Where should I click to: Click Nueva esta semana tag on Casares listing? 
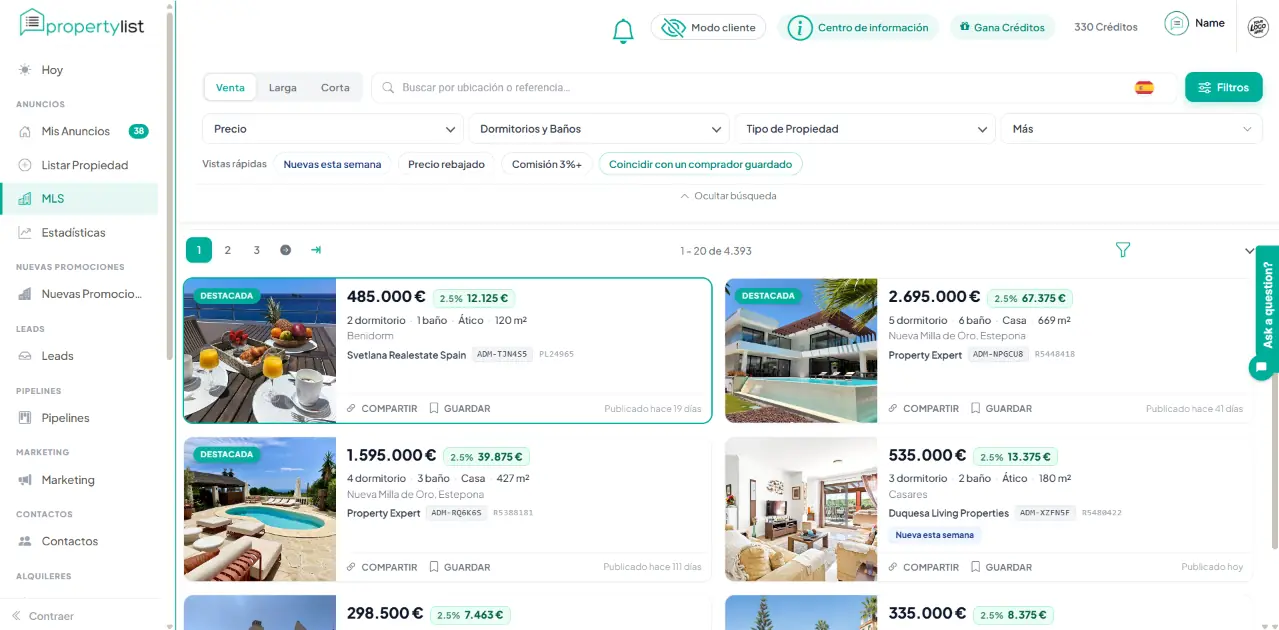(x=935, y=535)
